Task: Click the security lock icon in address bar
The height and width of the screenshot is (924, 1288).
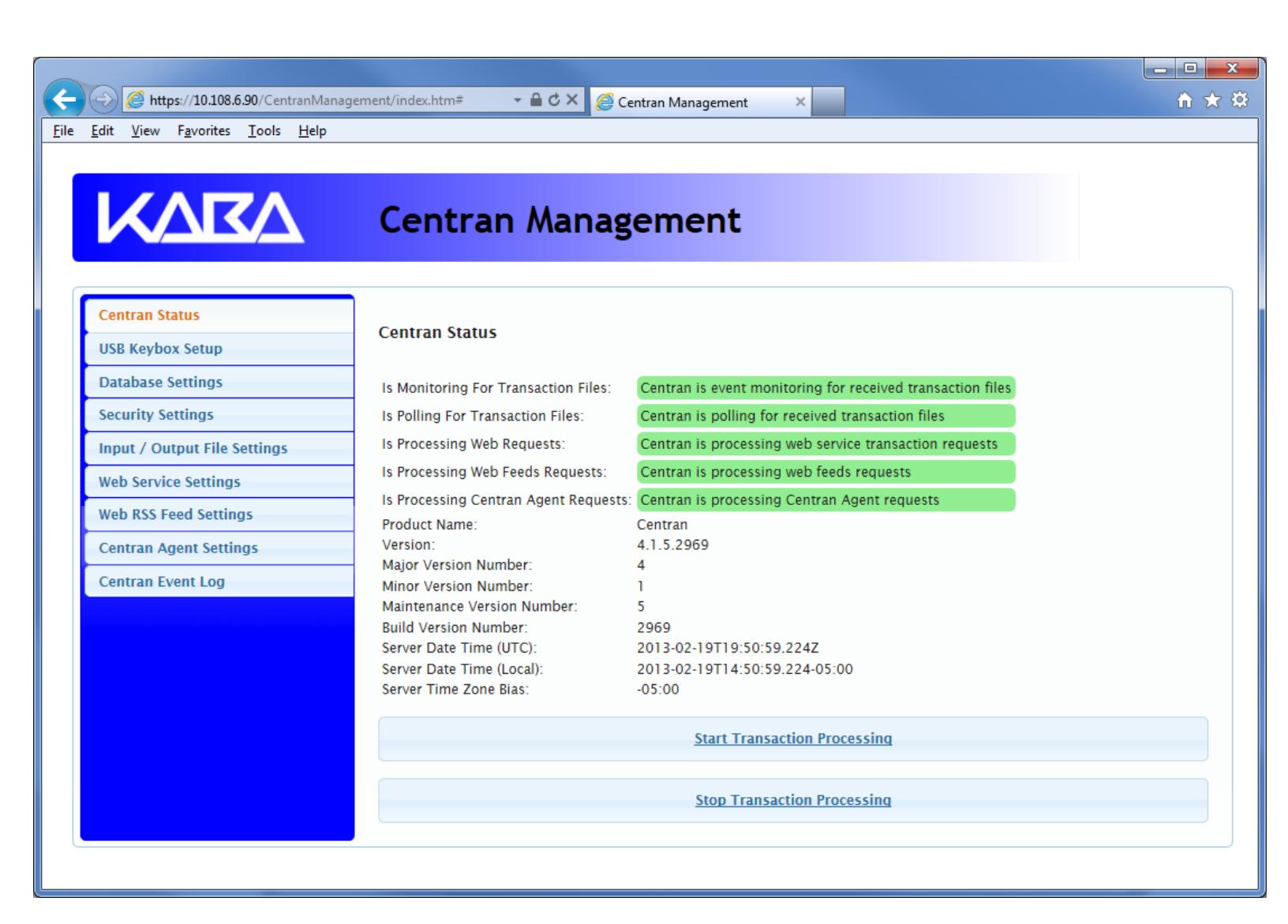Action: click(x=535, y=101)
